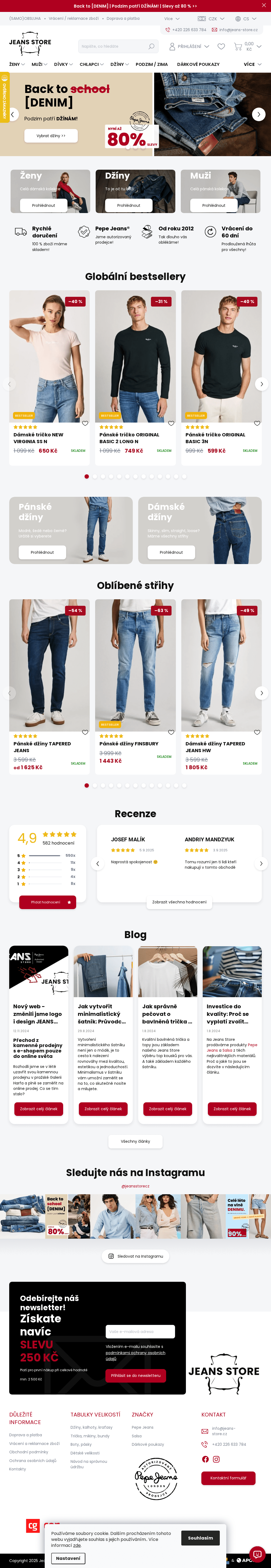Expand the CZK currency dropdown
271x1568 pixels.
[x=211, y=19]
